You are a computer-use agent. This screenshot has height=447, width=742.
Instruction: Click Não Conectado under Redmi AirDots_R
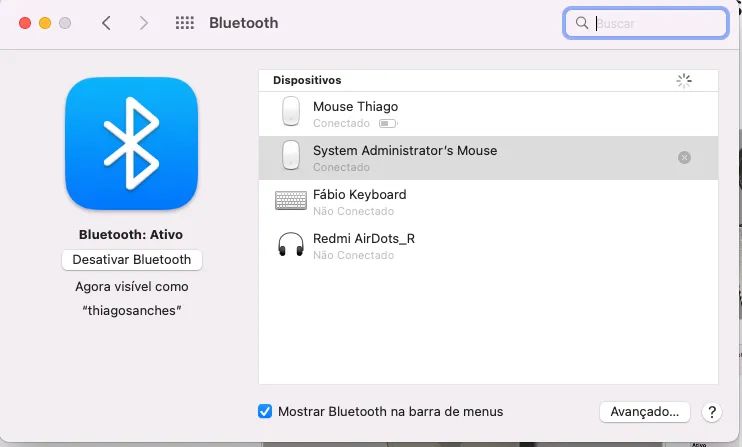tap(353, 255)
